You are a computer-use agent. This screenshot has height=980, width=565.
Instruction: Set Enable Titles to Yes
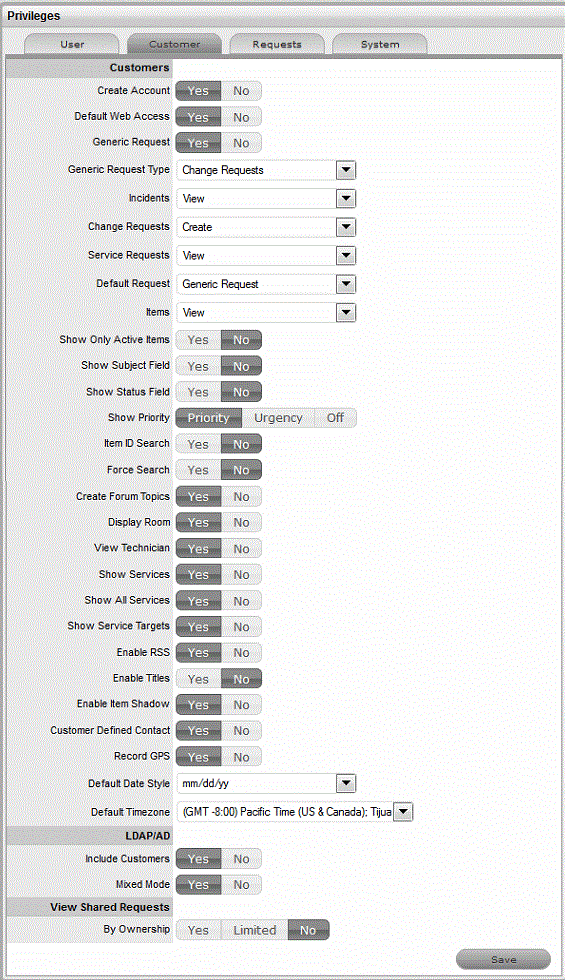[x=198, y=679]
